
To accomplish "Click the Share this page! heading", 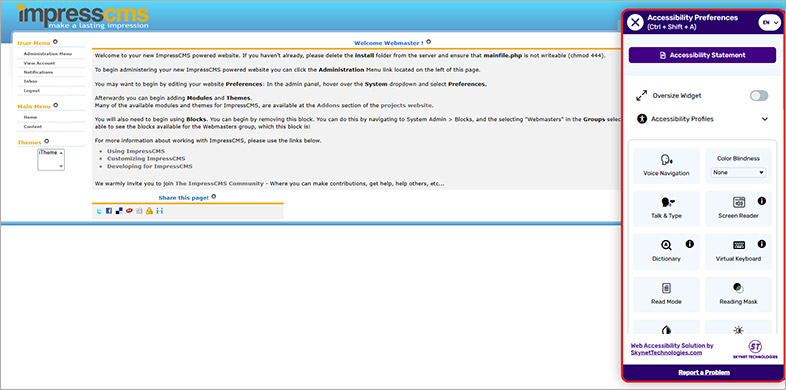I will 183,198.
